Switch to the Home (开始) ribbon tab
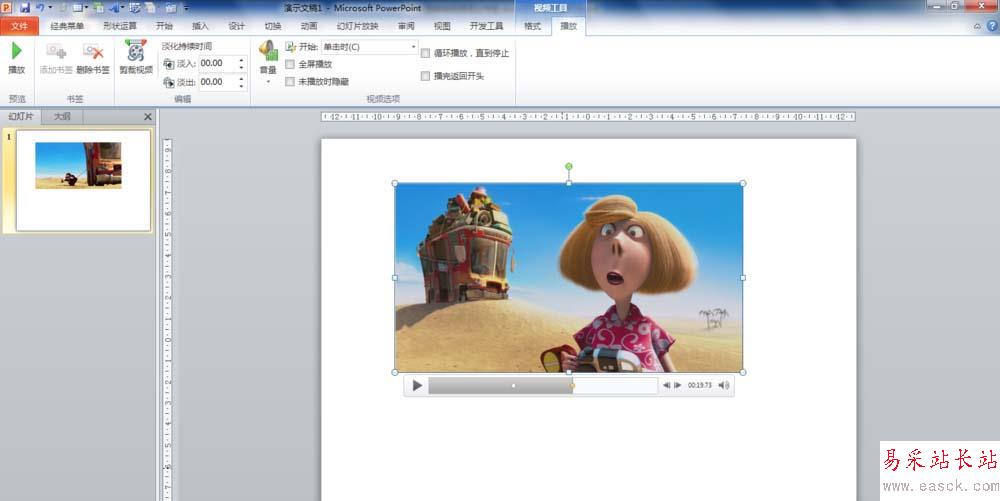Viewport: 1000px width, 501px height. tap(164, 26)
